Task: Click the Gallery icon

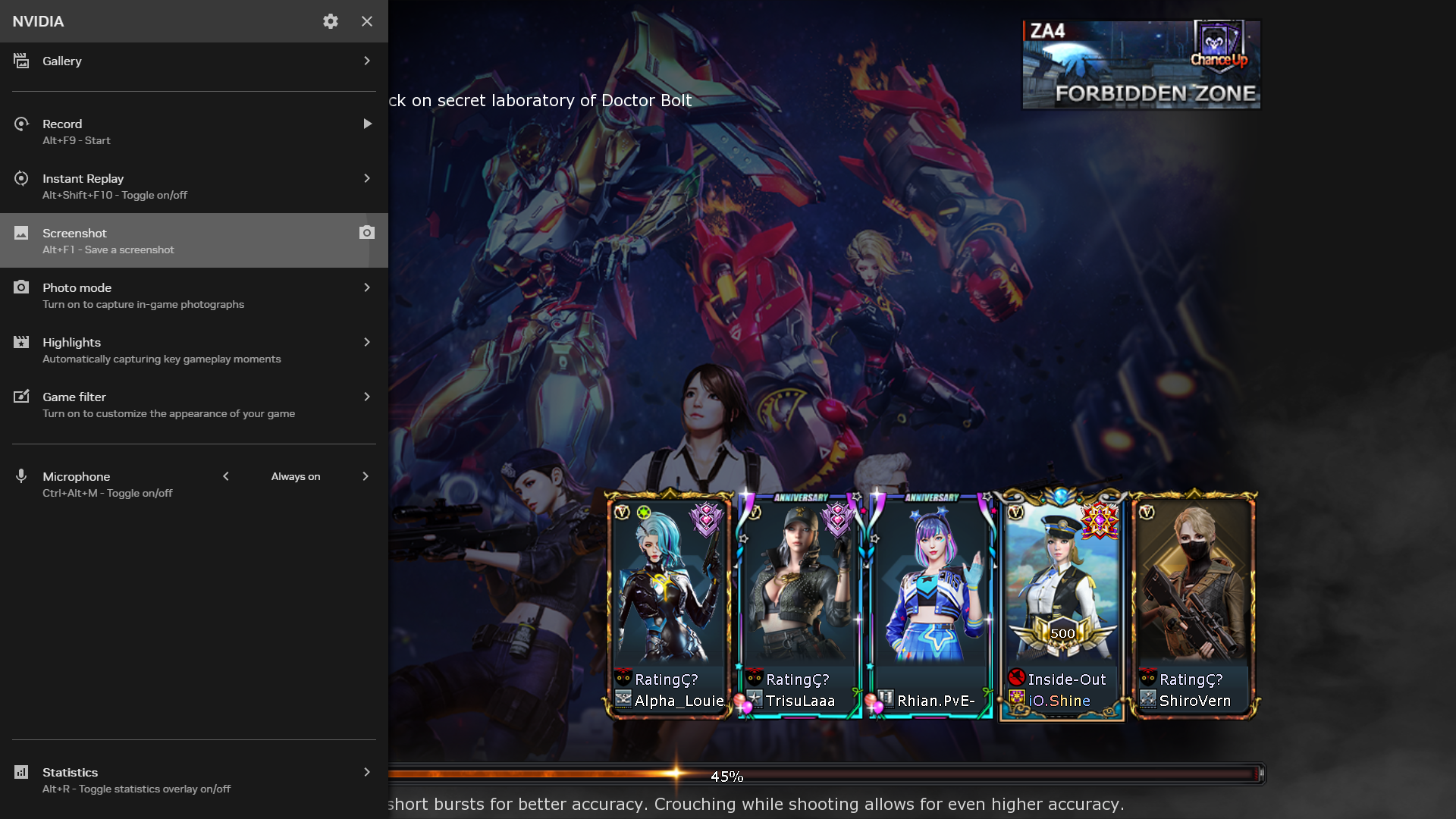Action: [21, 61]
